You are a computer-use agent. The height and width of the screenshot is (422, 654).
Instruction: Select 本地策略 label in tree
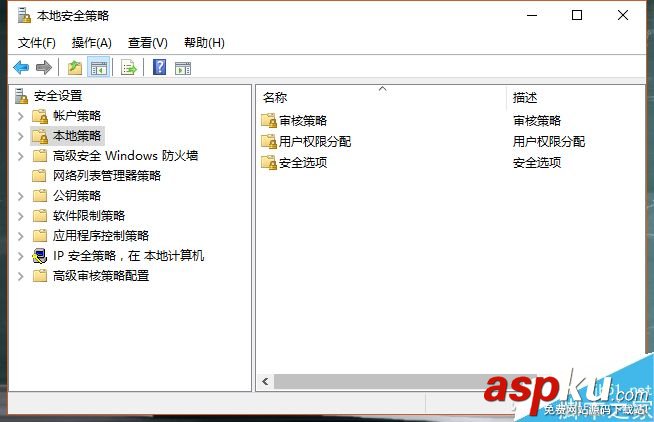coord(77,136)
